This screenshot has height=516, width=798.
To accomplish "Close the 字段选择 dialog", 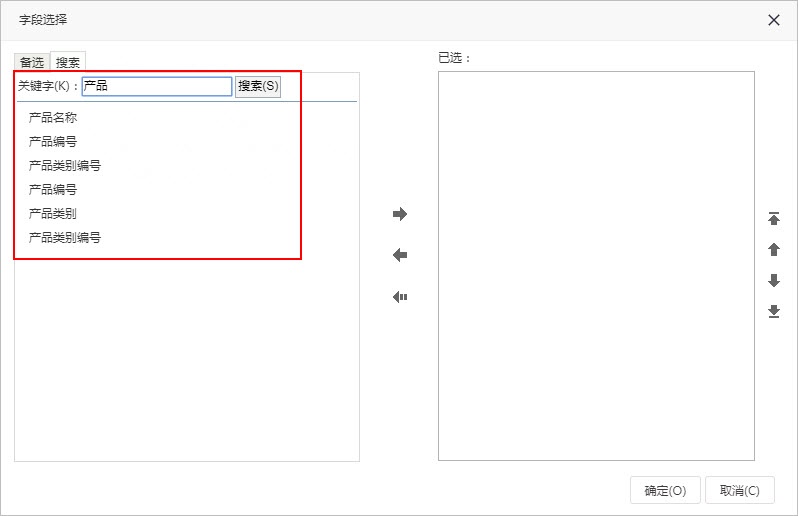I will tap(774, 20).
